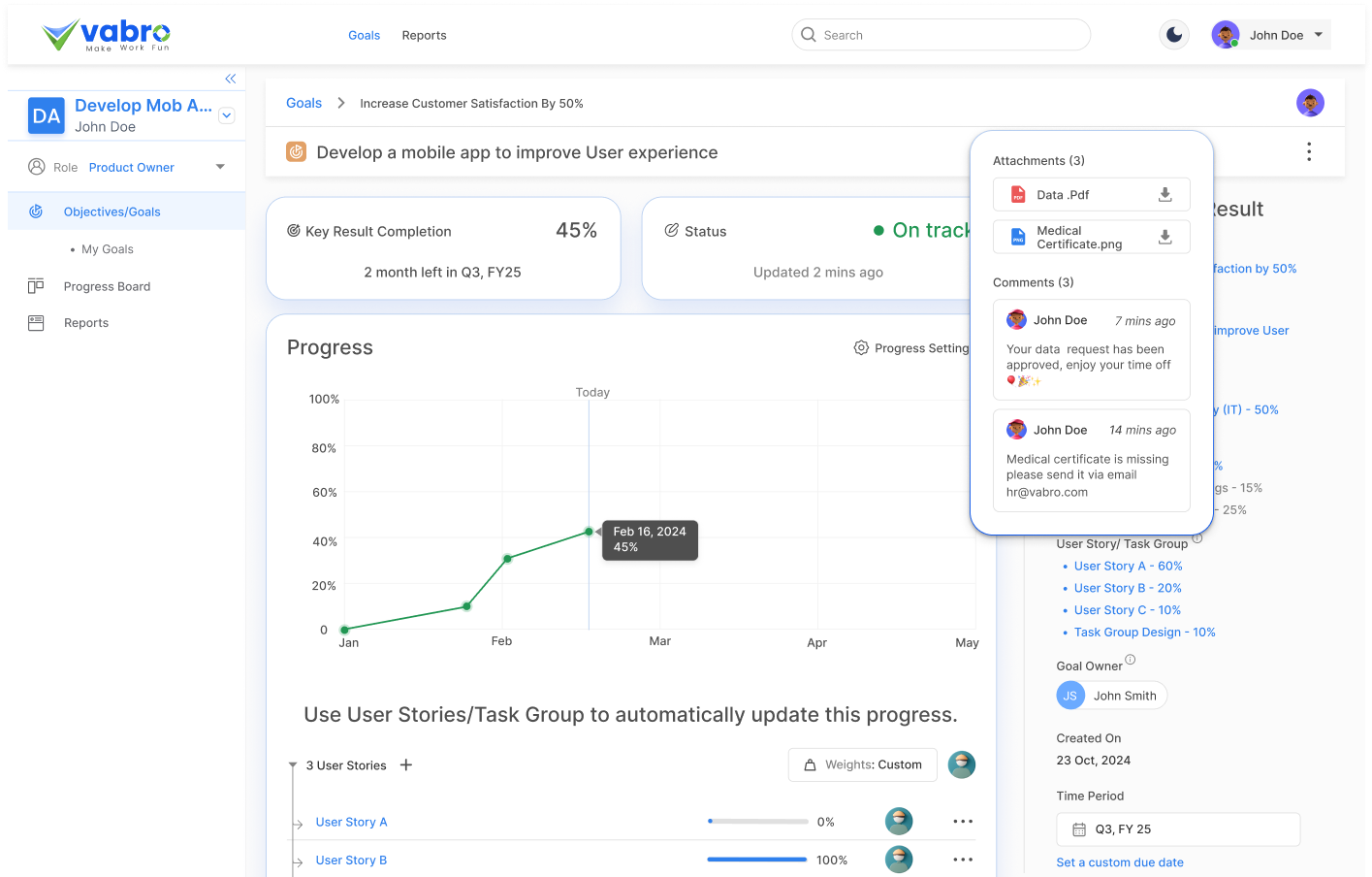Toggle dark mode moon icon
The height and width of the screenshot is (877, 1372).
click(x=1174, y=35)
